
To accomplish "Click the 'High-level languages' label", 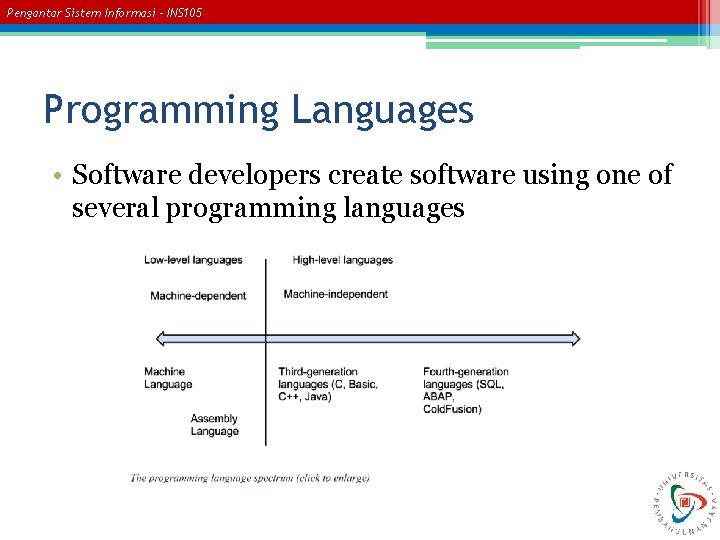I will tap(343, 260).
